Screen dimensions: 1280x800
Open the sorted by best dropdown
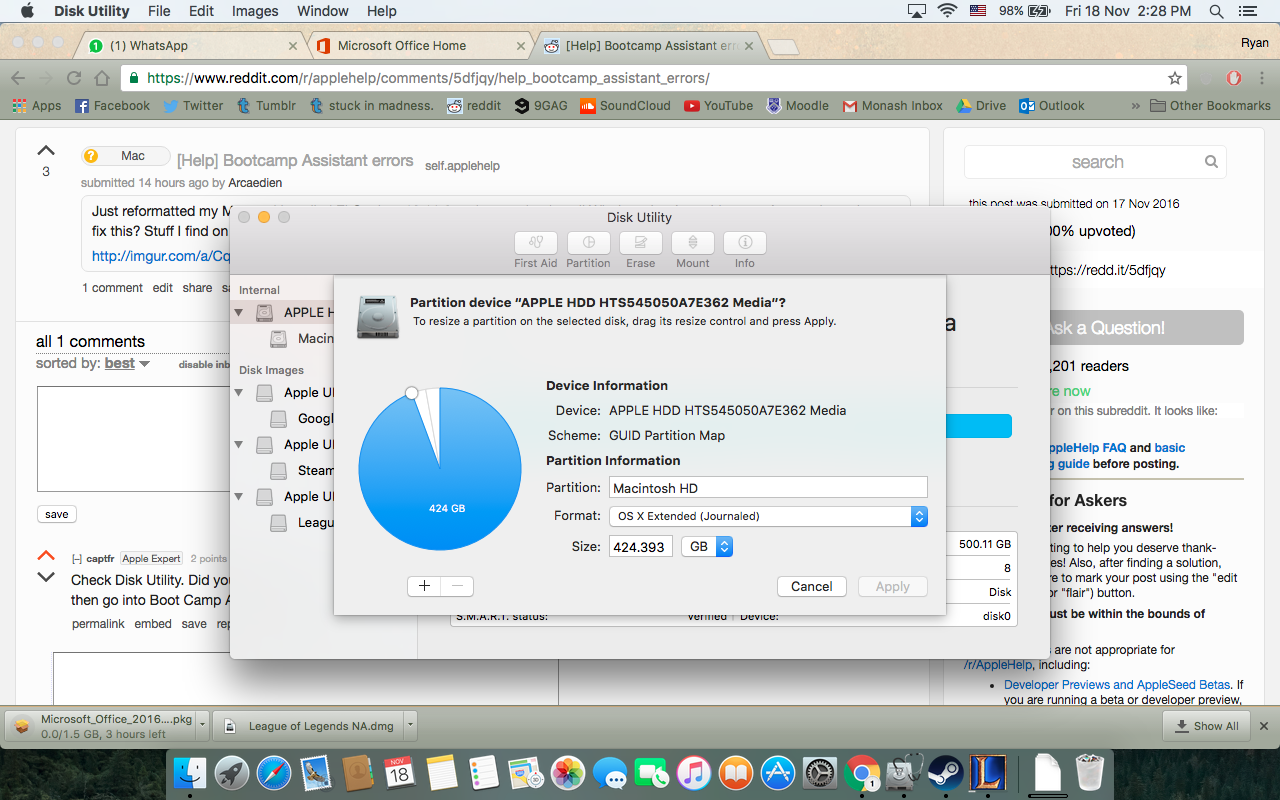[127, 363]
